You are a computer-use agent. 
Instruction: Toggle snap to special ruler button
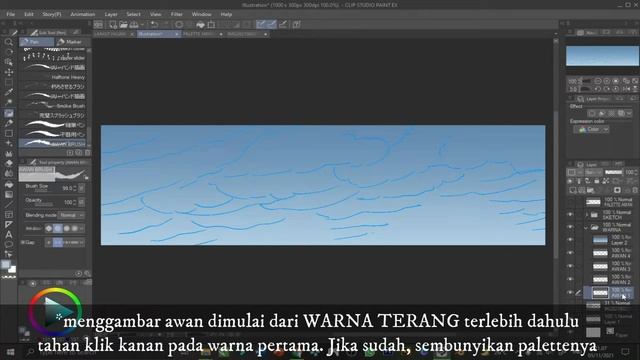(x=271, y=25)
